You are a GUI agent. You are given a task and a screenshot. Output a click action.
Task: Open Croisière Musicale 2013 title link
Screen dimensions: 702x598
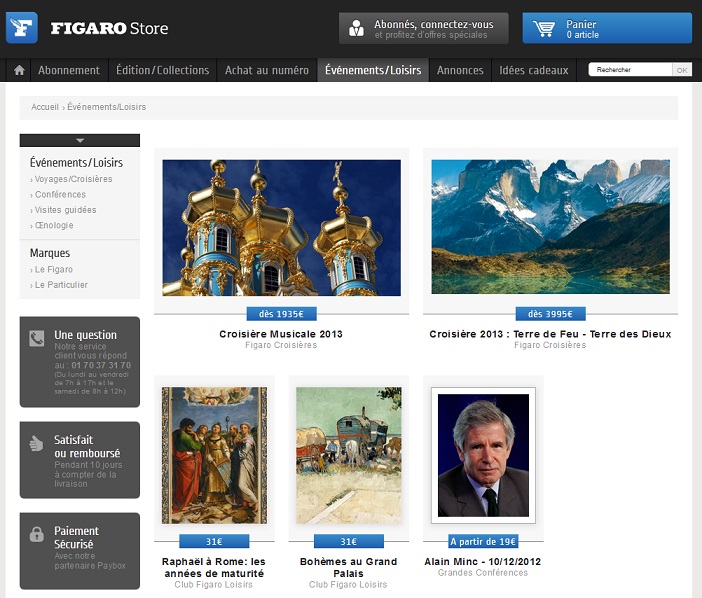click(x=281, y=334)
